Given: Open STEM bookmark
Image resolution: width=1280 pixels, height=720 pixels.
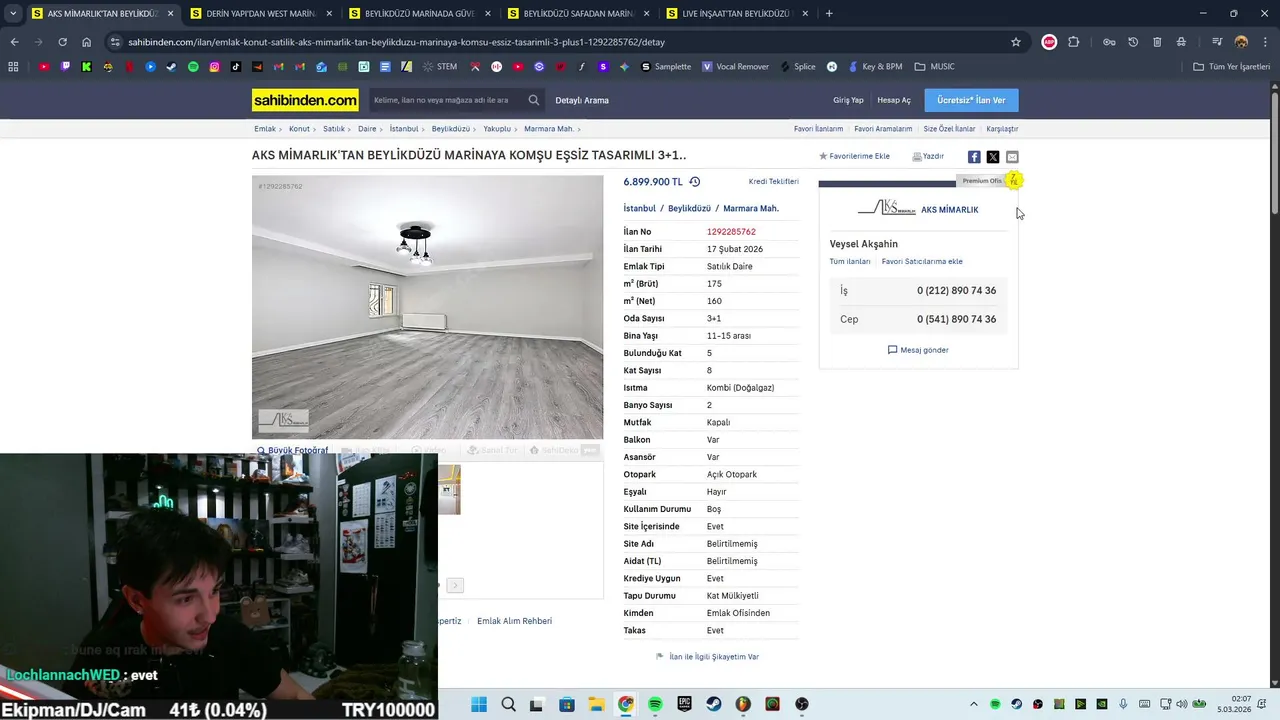Looking at the screenshot, I should coord(439,67).
